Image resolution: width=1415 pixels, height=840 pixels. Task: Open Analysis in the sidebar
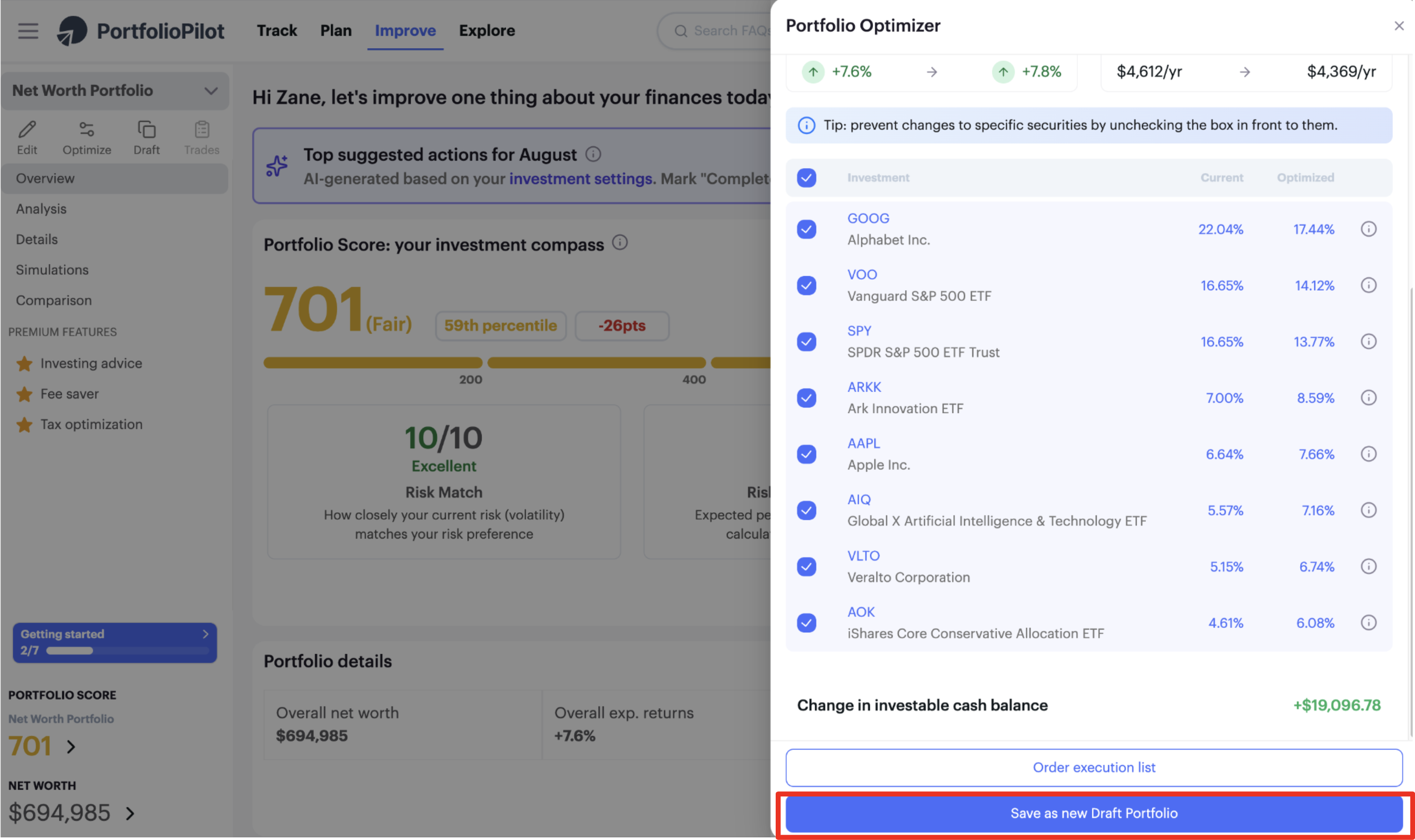coord(41,209)
